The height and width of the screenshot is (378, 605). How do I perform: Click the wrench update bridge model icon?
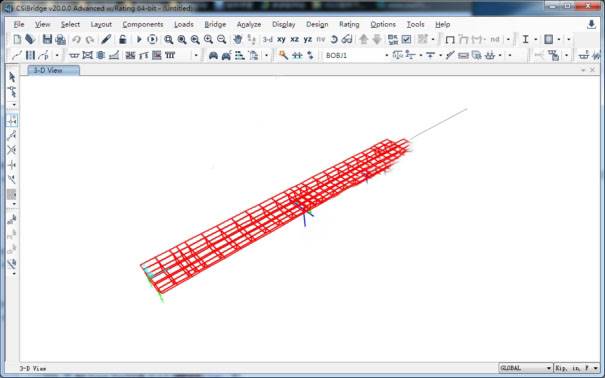[283, 55]
